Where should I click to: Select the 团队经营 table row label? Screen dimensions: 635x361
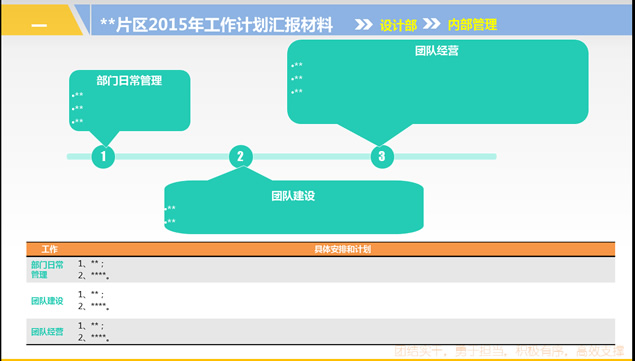tap(47, 332)
